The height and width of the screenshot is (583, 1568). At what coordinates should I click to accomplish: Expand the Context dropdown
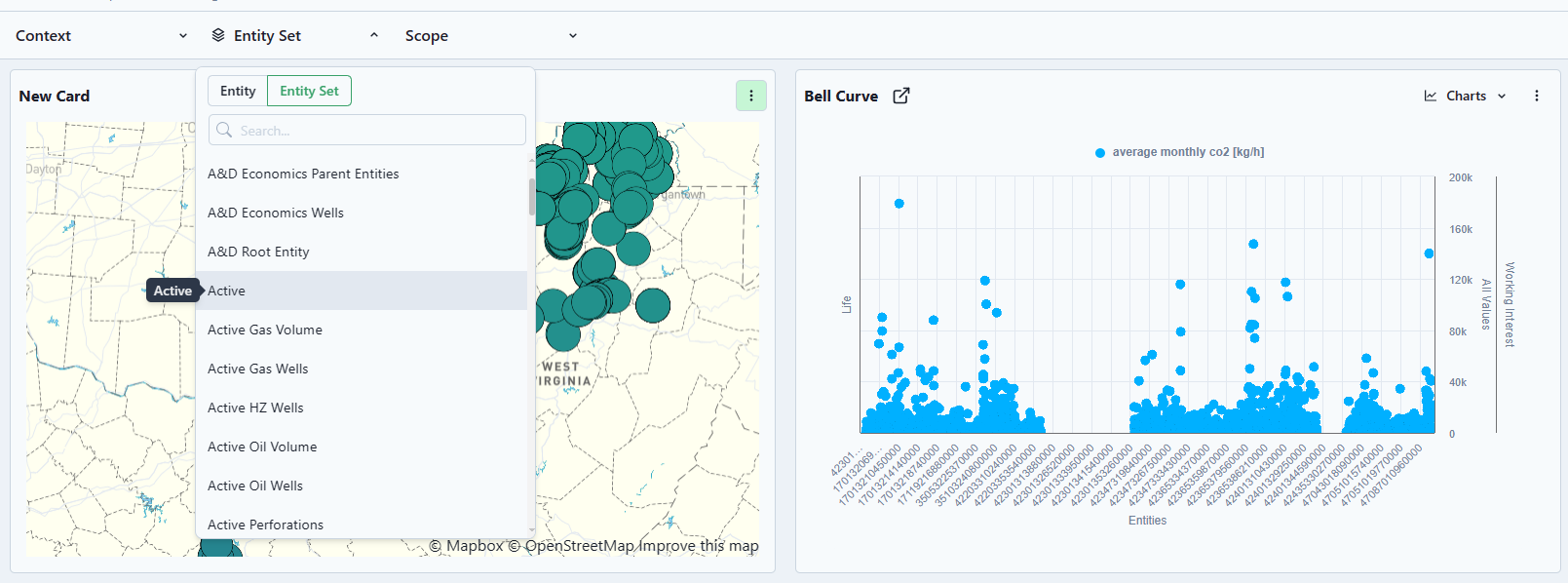click(x=101, y=35)
